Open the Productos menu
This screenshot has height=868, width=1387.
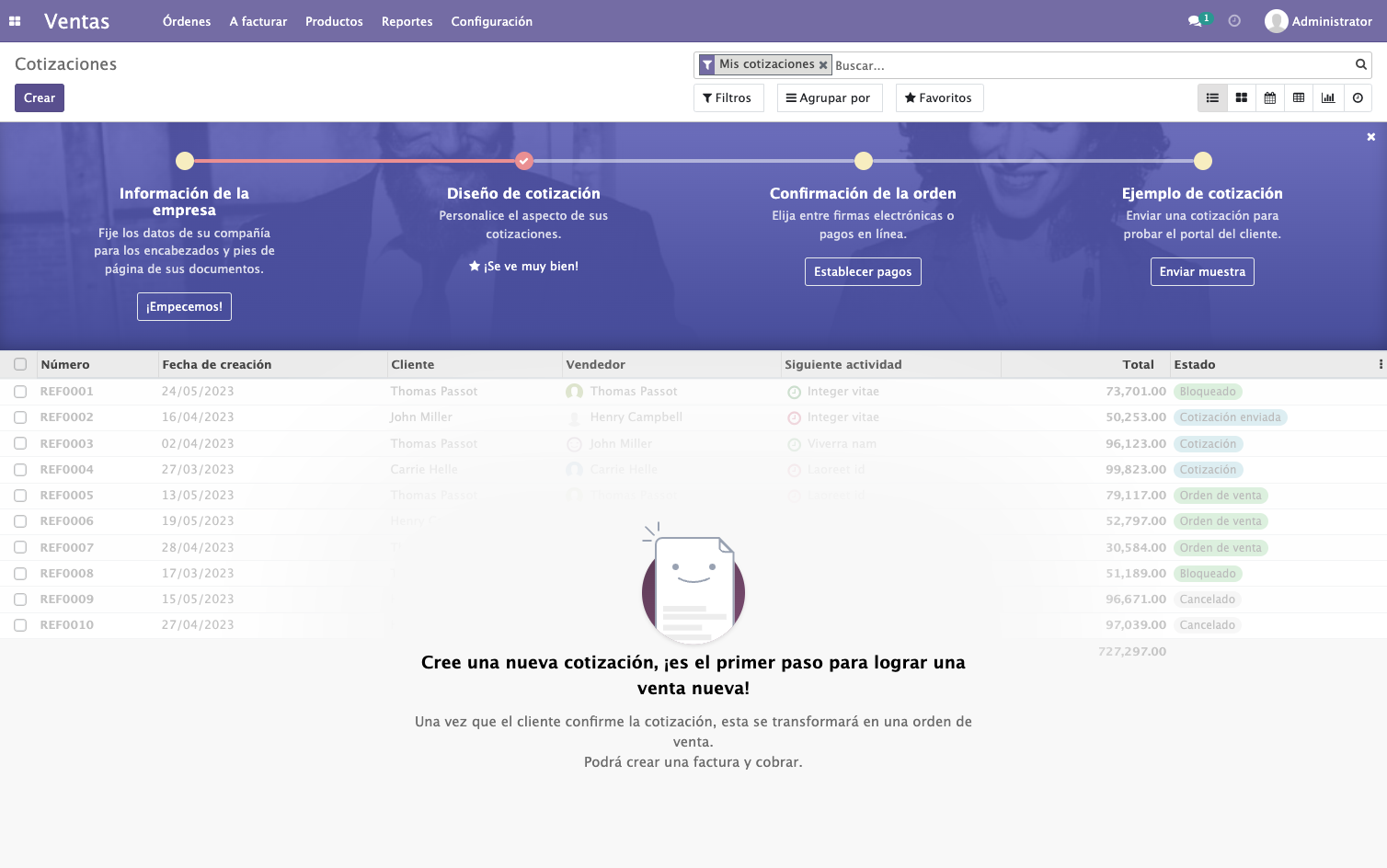coord(334,21)
